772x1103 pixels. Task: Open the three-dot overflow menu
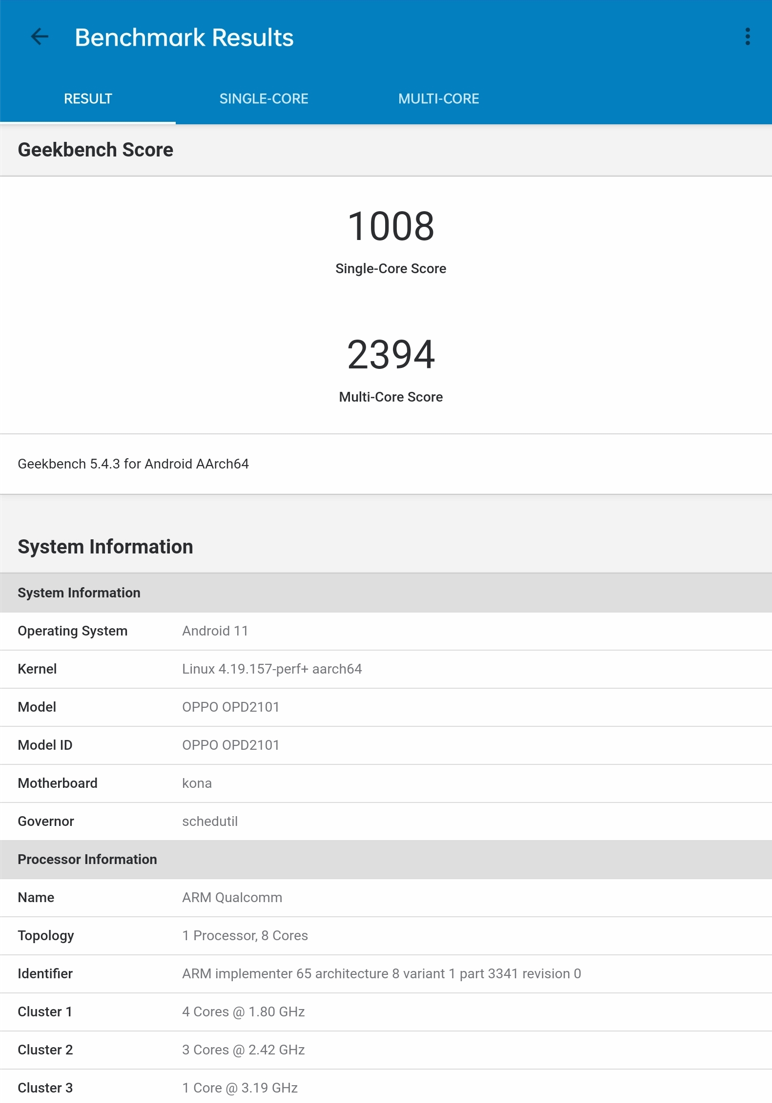(747, 37)
